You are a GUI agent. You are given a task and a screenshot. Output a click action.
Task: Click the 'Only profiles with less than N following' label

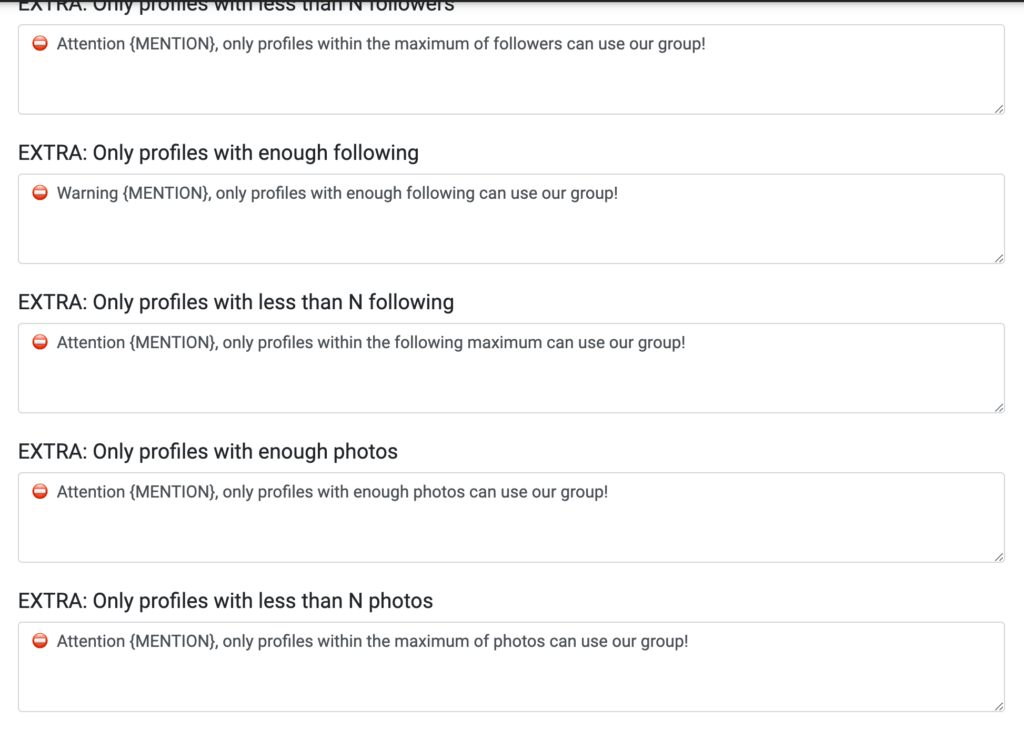(236, 302)
